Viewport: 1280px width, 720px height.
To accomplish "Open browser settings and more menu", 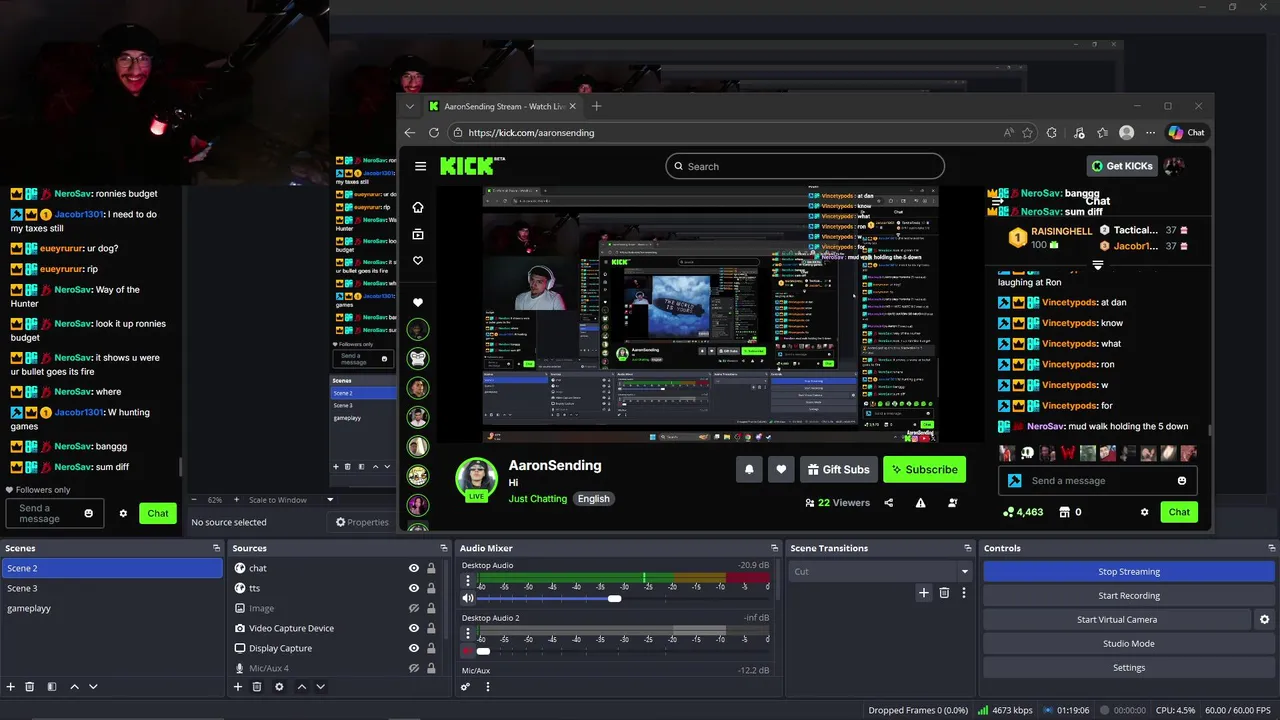I will [1150, 132].
